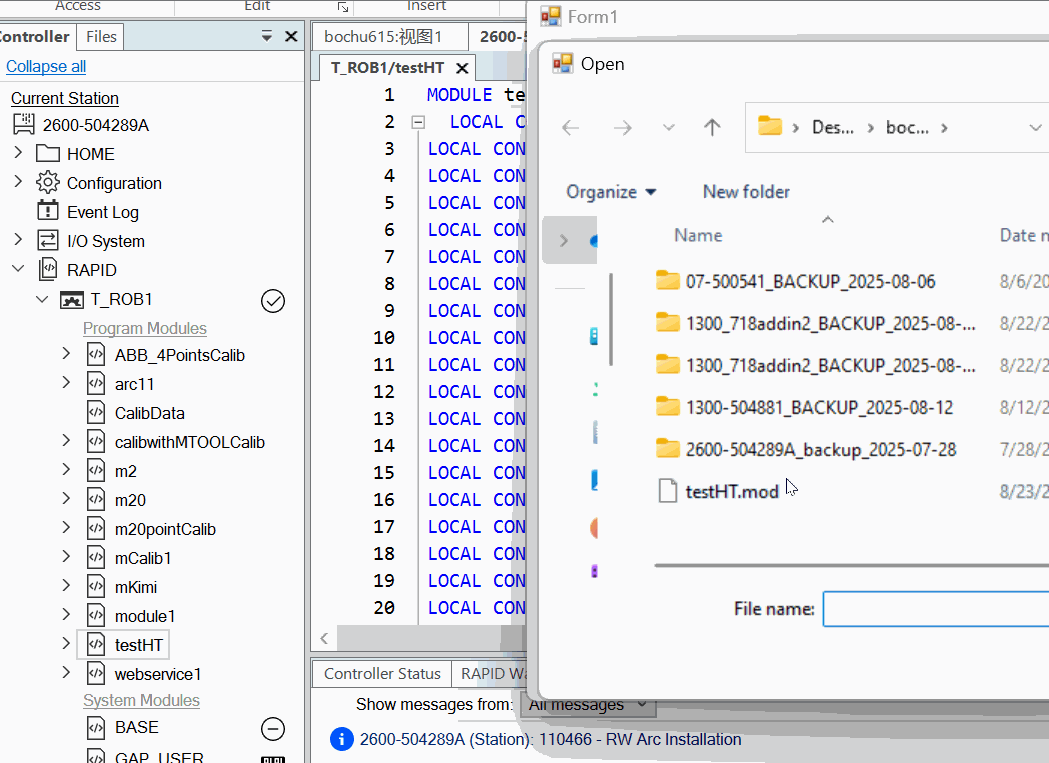Click the m20pointCalib module icon
The image size is (1049, 763).
tap(96, 529)
